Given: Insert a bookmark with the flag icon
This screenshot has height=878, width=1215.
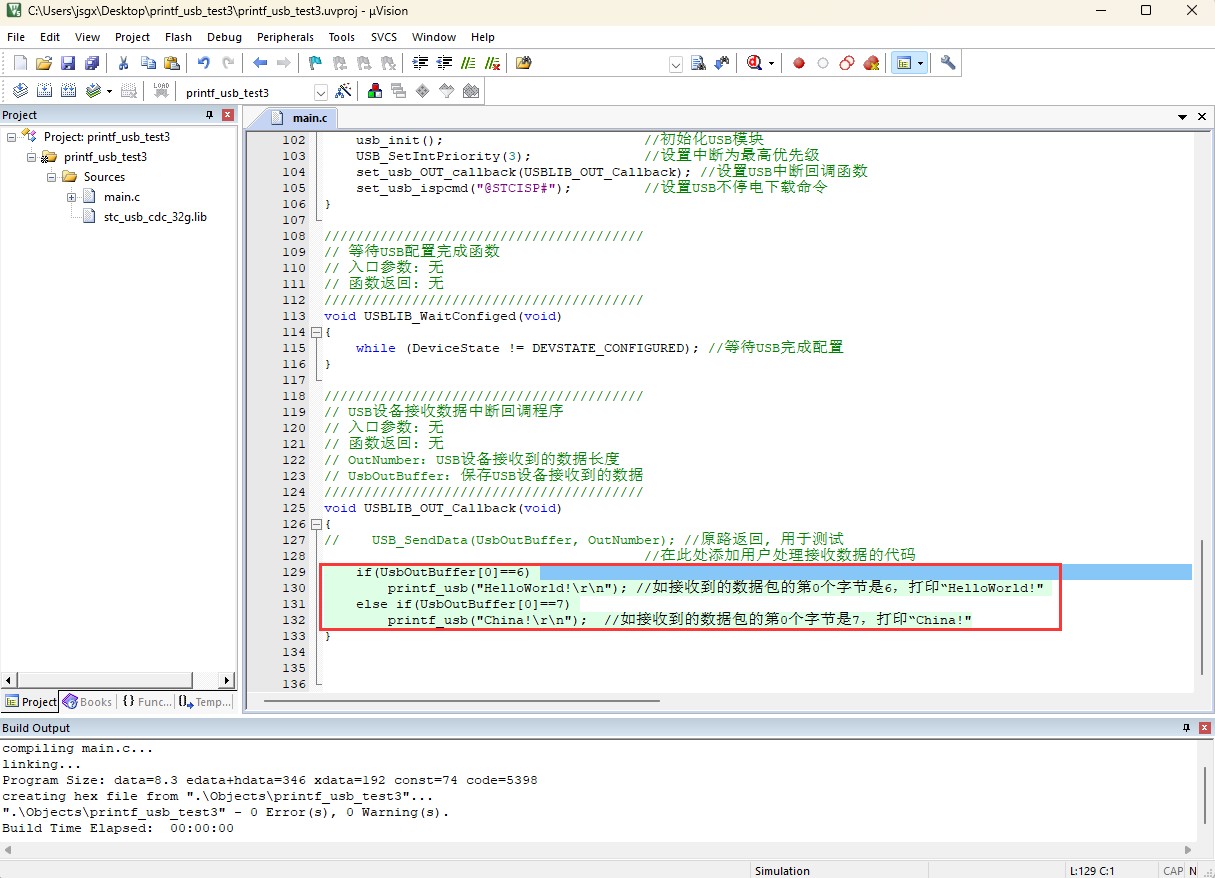Looking at the screenshot, I should pos(315,63).
